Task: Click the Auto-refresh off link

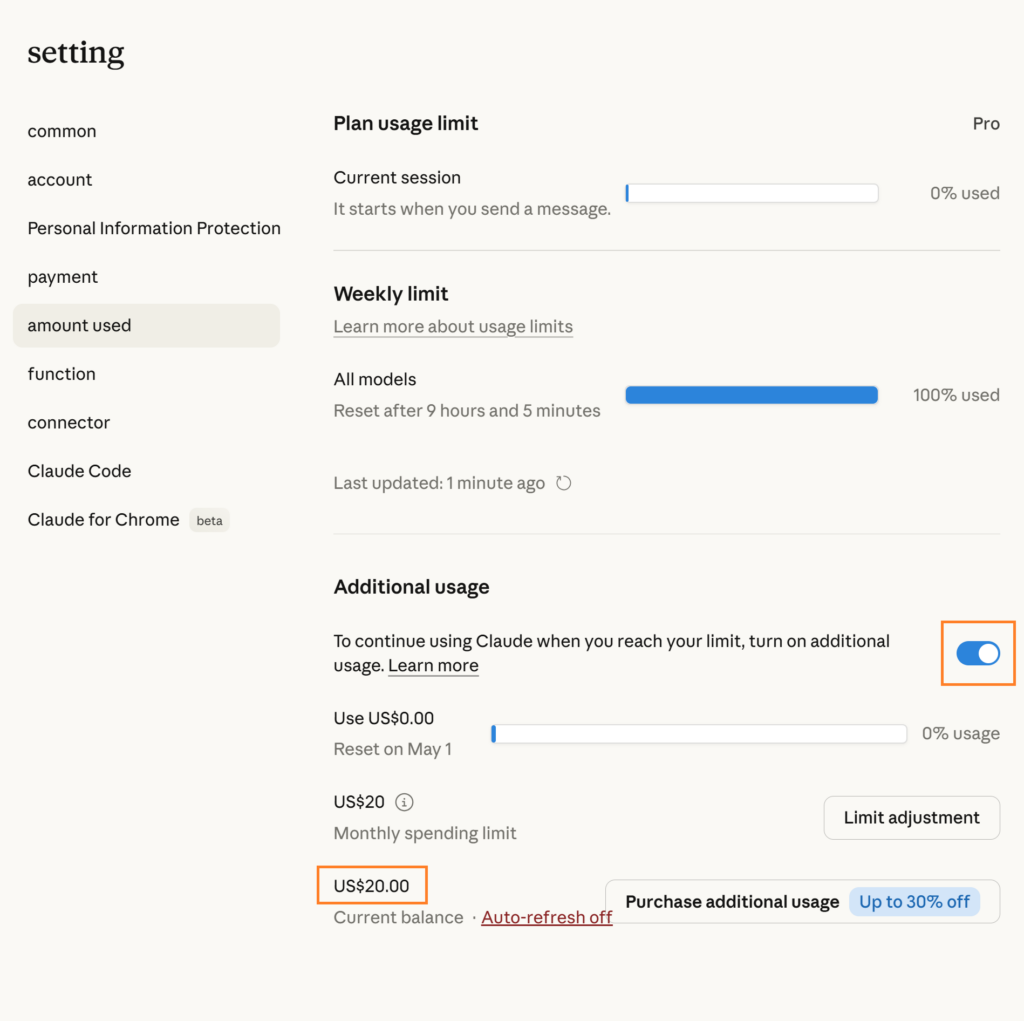Action: click(x=547, y=917)
